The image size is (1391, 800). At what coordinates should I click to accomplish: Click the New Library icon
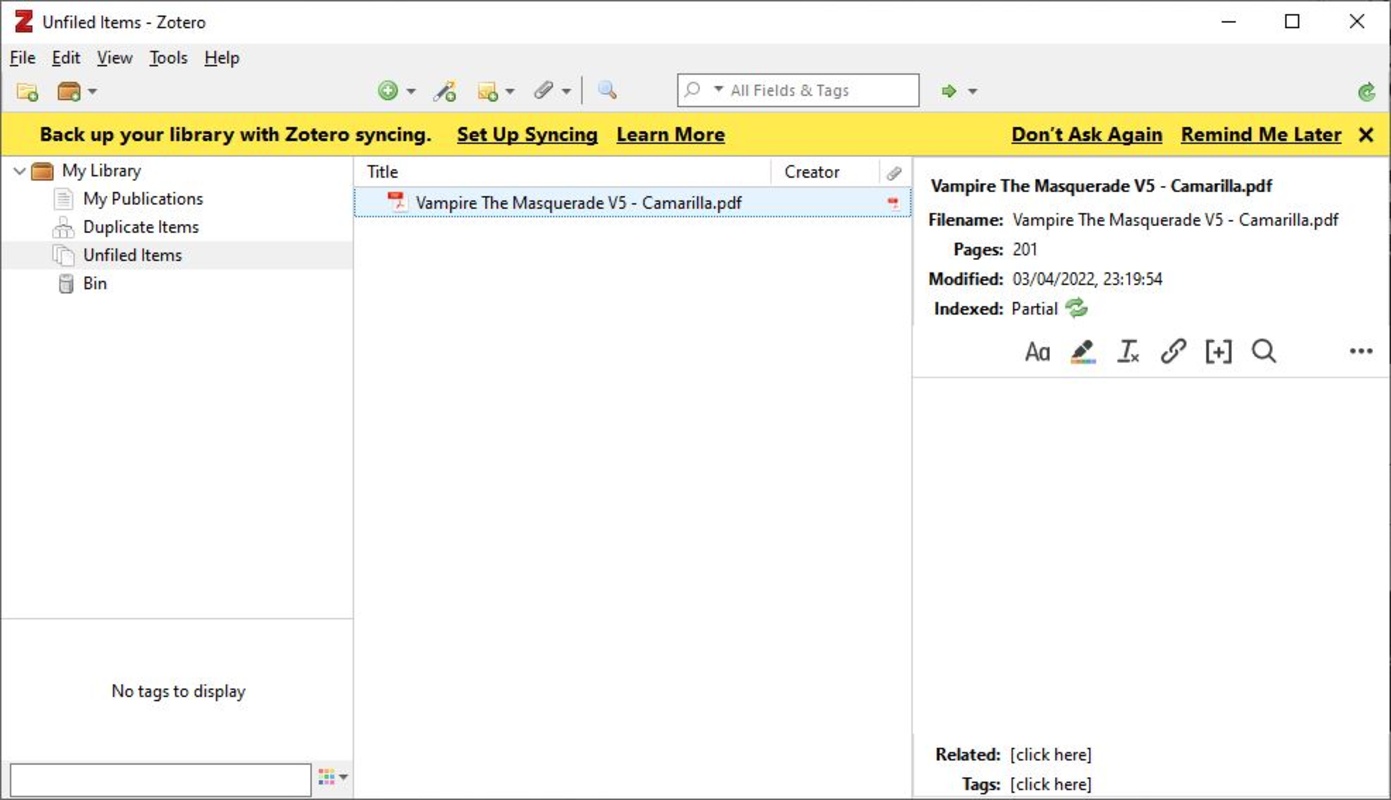point(68,92)
